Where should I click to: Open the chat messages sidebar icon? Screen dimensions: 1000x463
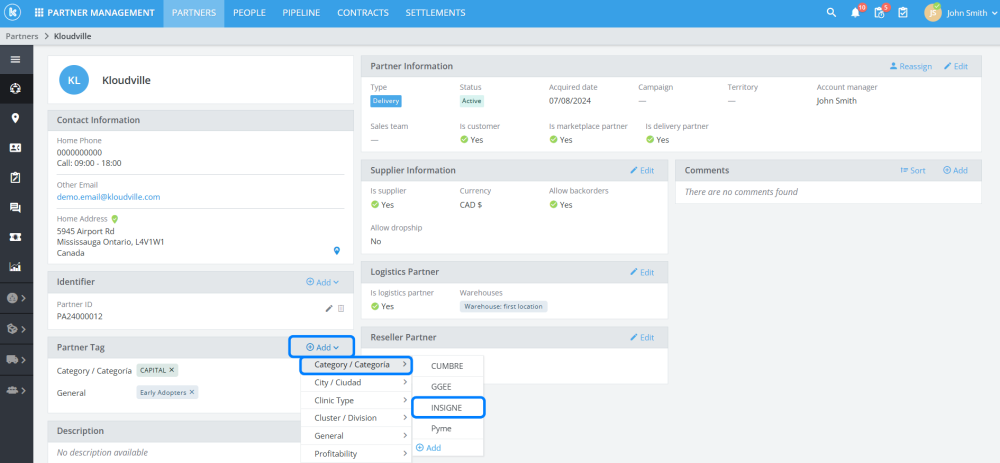click(x=16, y=207)
